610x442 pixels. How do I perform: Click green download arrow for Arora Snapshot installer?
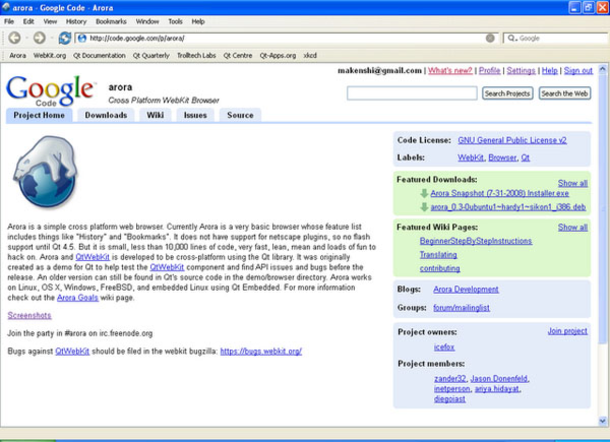(424, 193)
